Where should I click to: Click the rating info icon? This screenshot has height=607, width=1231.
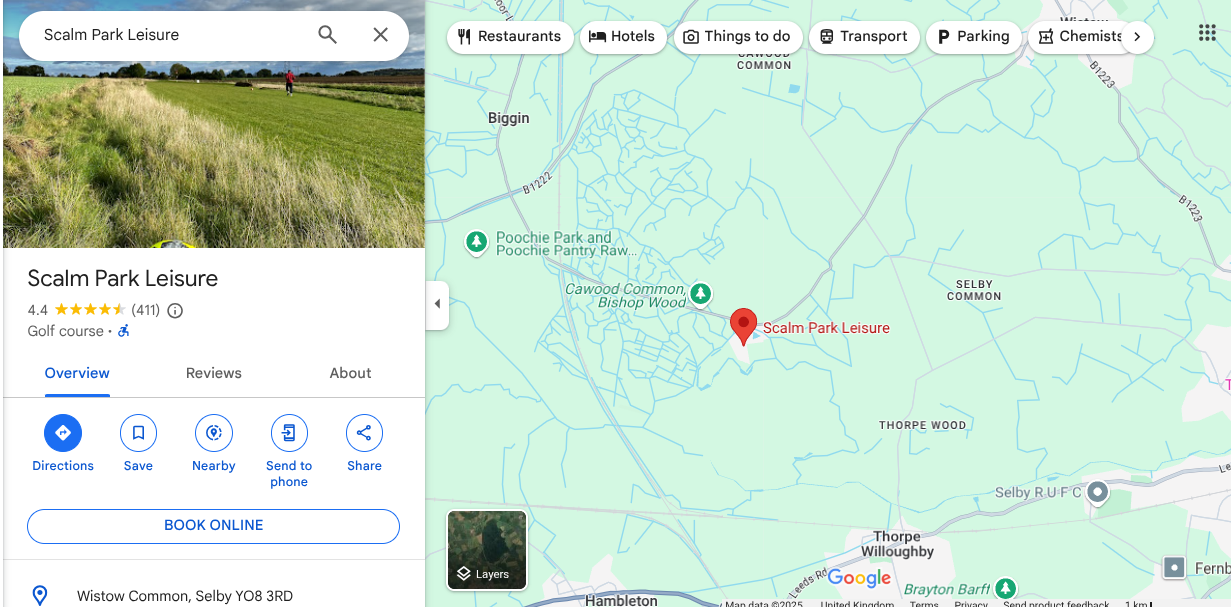[175, 310]
